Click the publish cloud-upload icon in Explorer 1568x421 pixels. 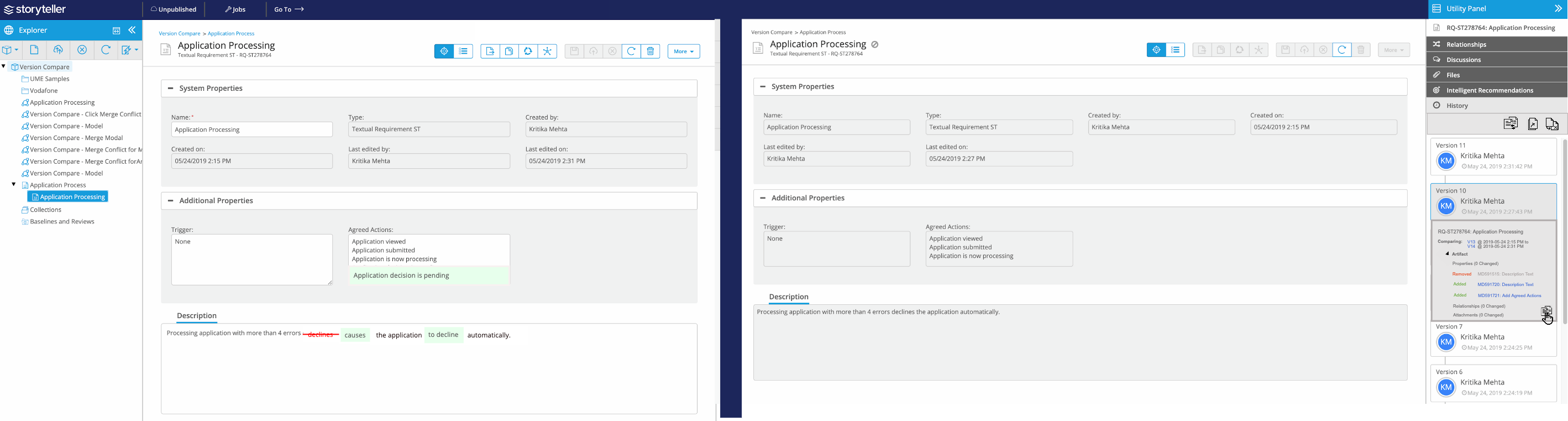tap(59, 50)
